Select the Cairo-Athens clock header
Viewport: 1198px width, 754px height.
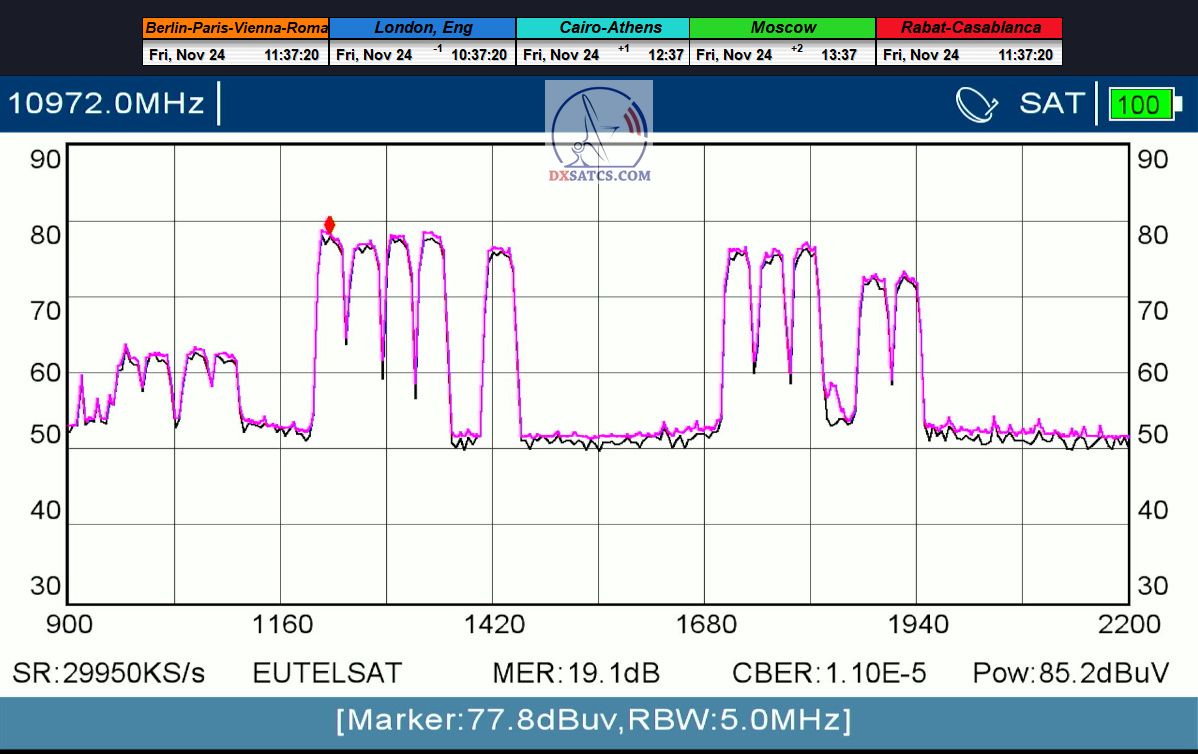(x=602, y=28)
